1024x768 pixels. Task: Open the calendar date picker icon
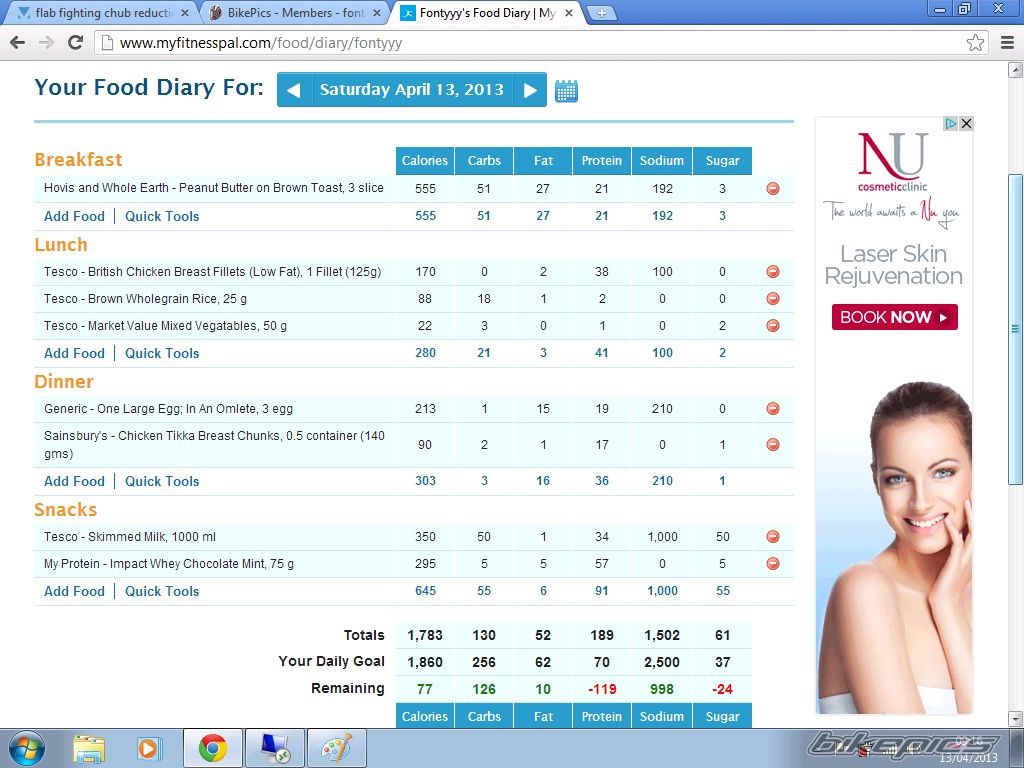566,91
